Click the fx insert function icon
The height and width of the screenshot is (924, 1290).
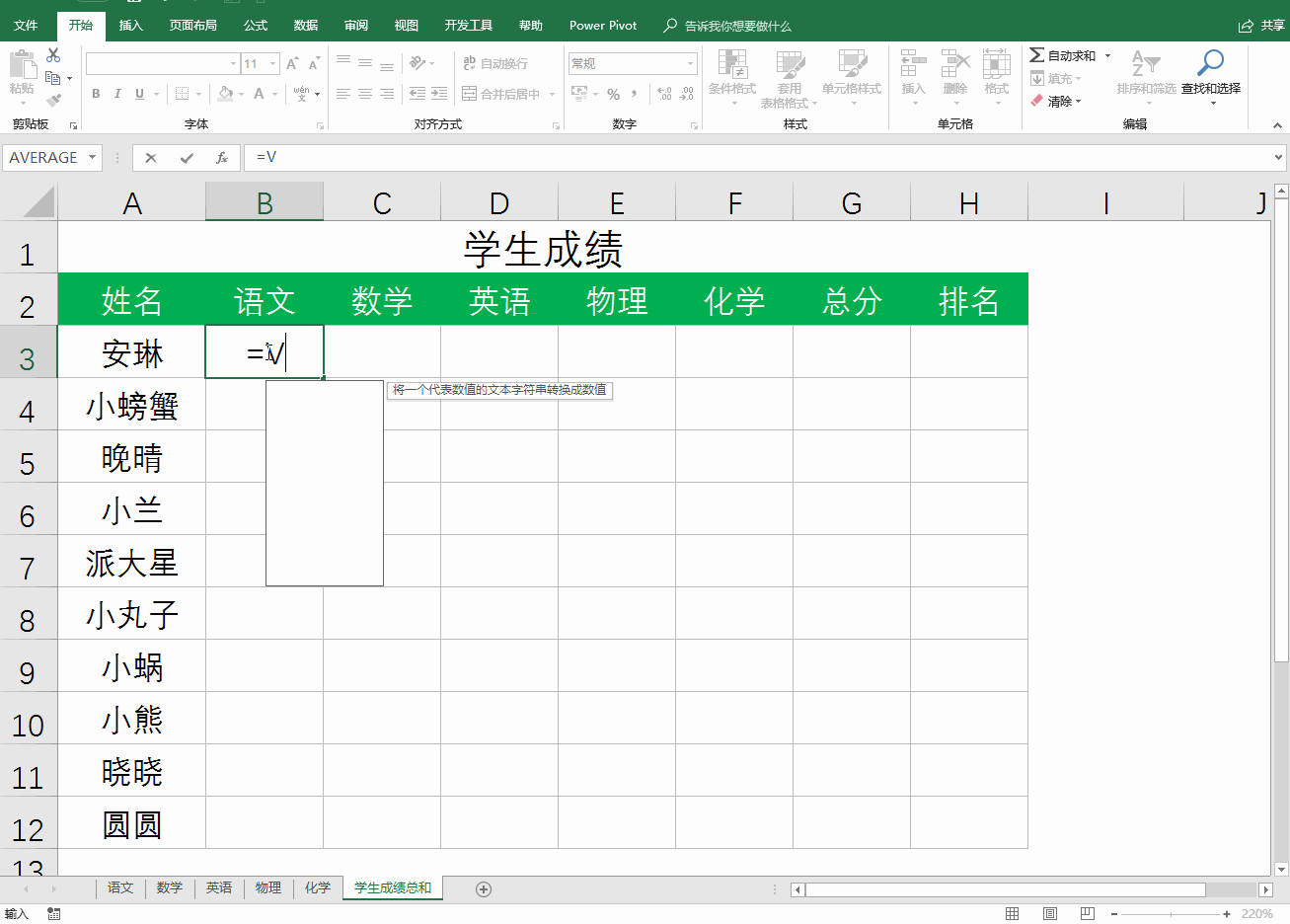[222, 157]
